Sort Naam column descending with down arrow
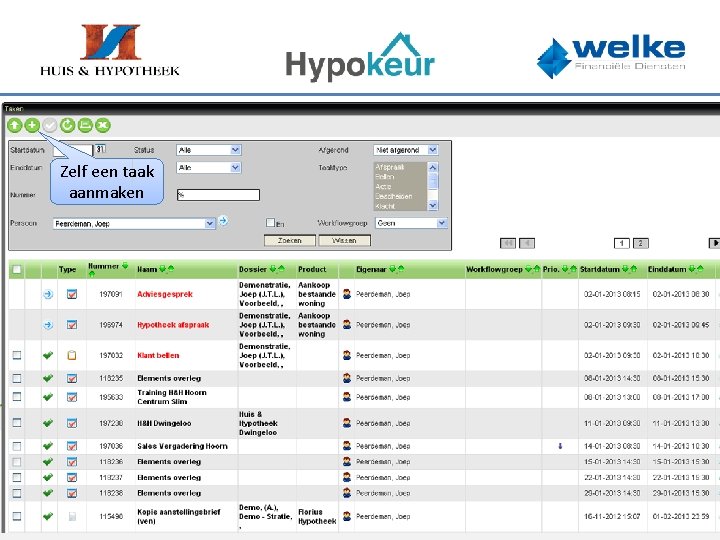 162,269
